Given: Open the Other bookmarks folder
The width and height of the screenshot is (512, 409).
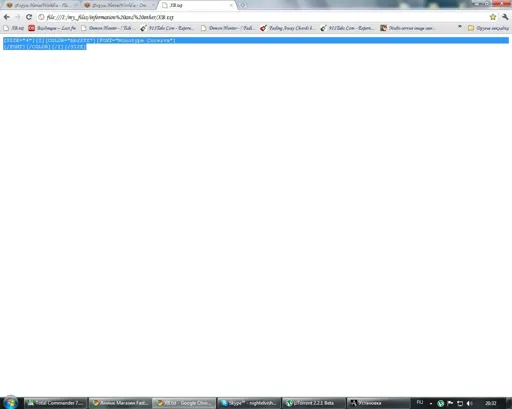Looking at the screenshot, I should point(488,28).
